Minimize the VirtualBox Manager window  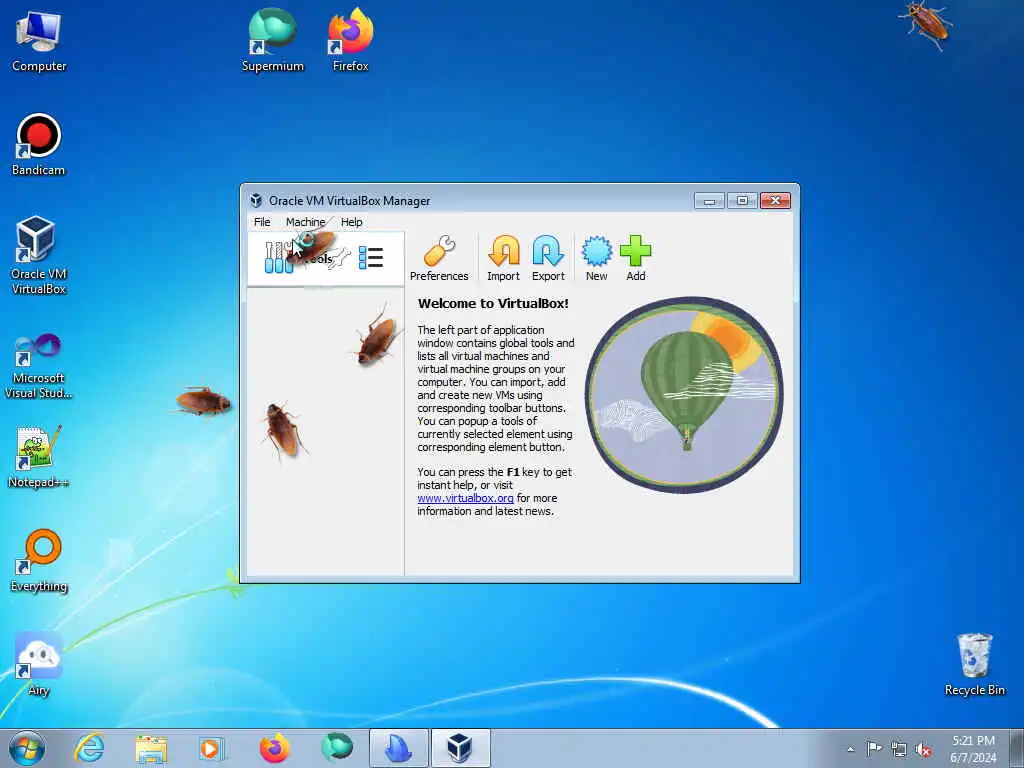point(709,200)
